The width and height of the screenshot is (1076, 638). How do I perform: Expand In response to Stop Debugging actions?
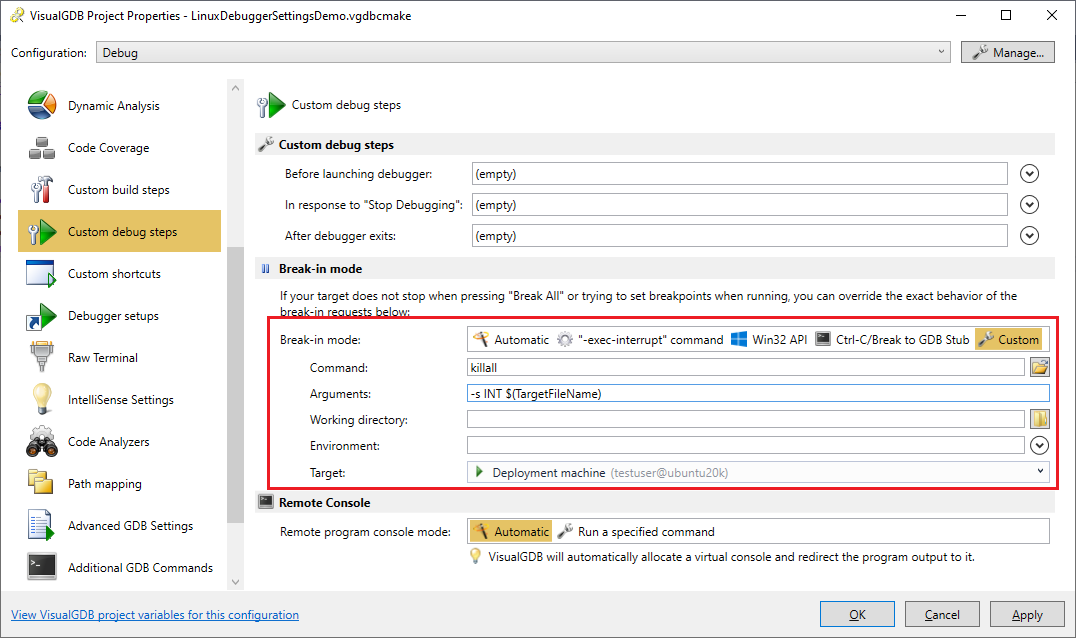tap(1029, 204)
